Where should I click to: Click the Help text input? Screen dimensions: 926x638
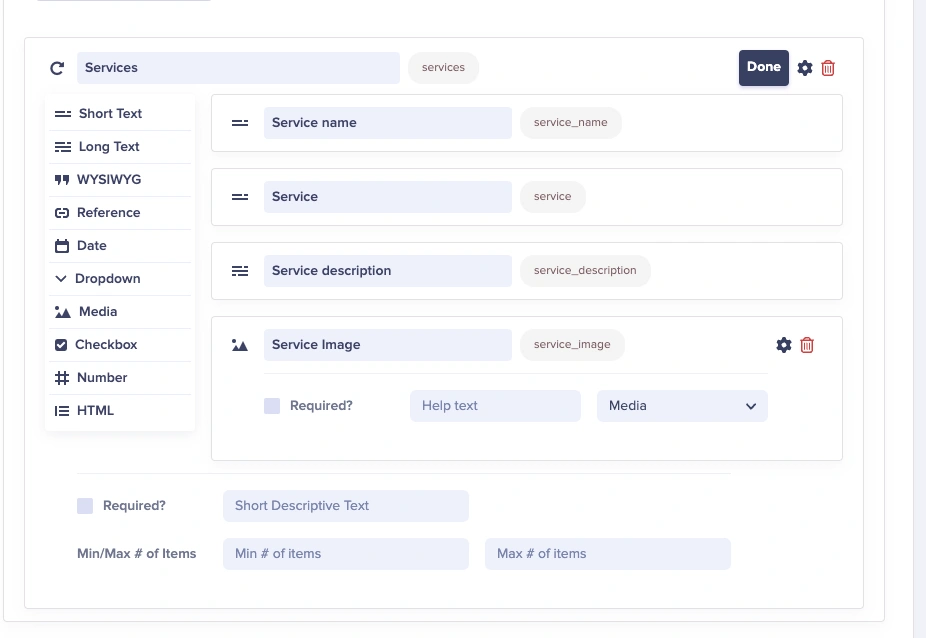tap(495, 406)
